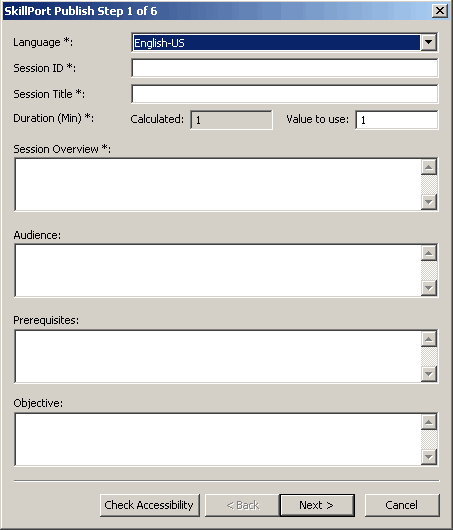The width and height of the screenshot is (453, 530).
Task: Click Objective scroll down arrow
Action: 429,457
